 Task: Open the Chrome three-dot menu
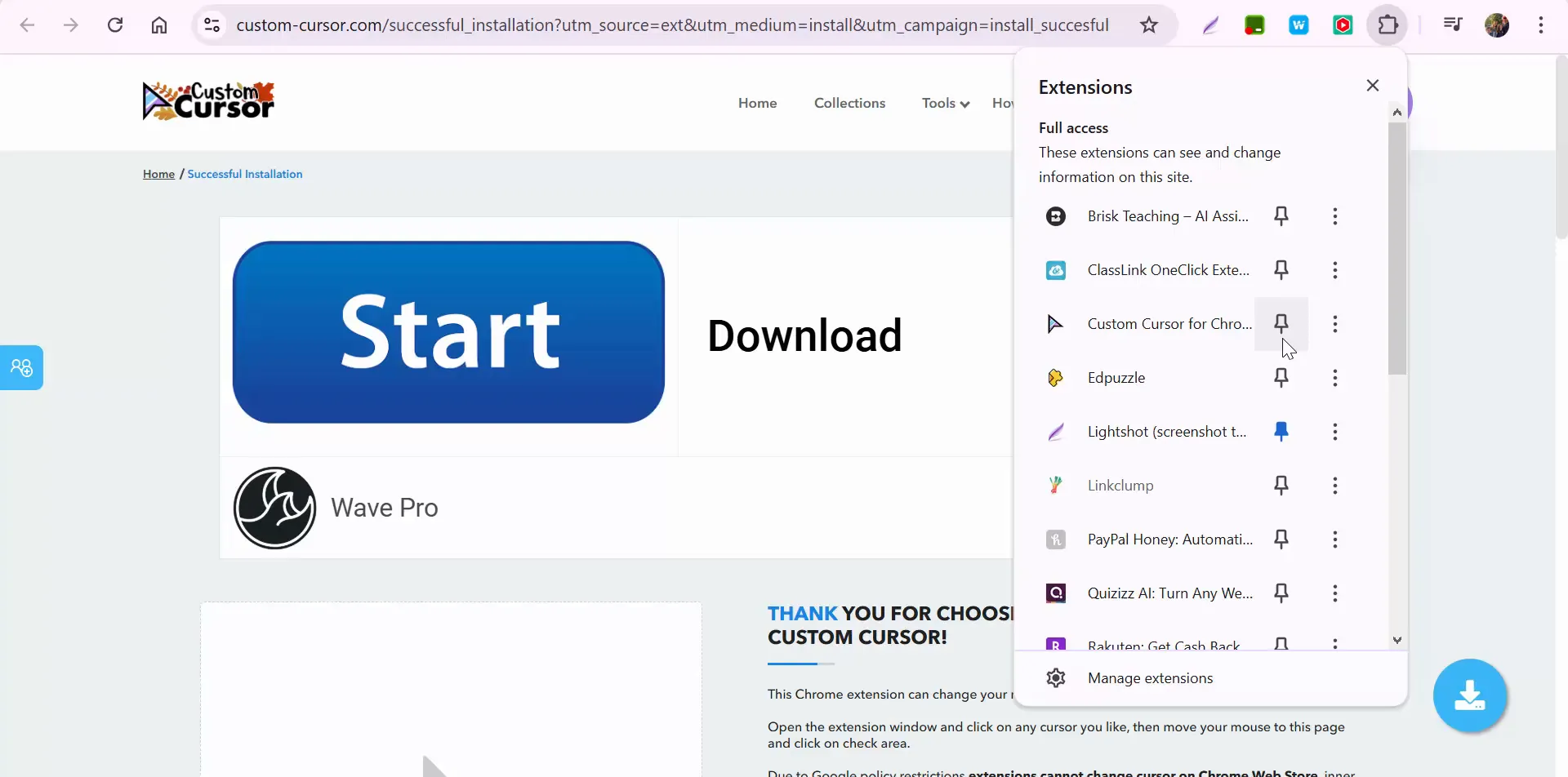tap(1541, 25)
